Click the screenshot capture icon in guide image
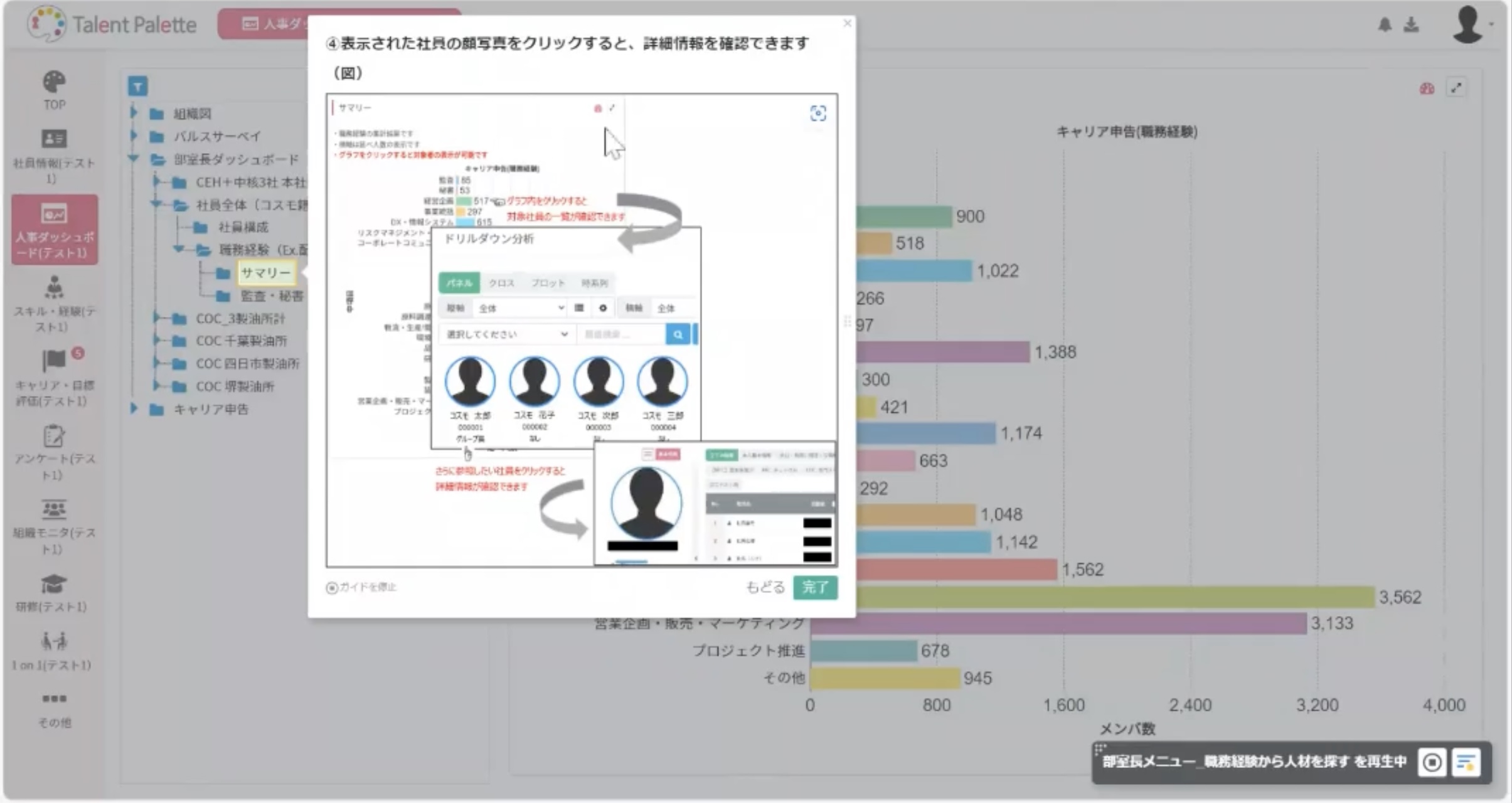The height and width of the screenshot is (803, 1512). pos(817,114)
